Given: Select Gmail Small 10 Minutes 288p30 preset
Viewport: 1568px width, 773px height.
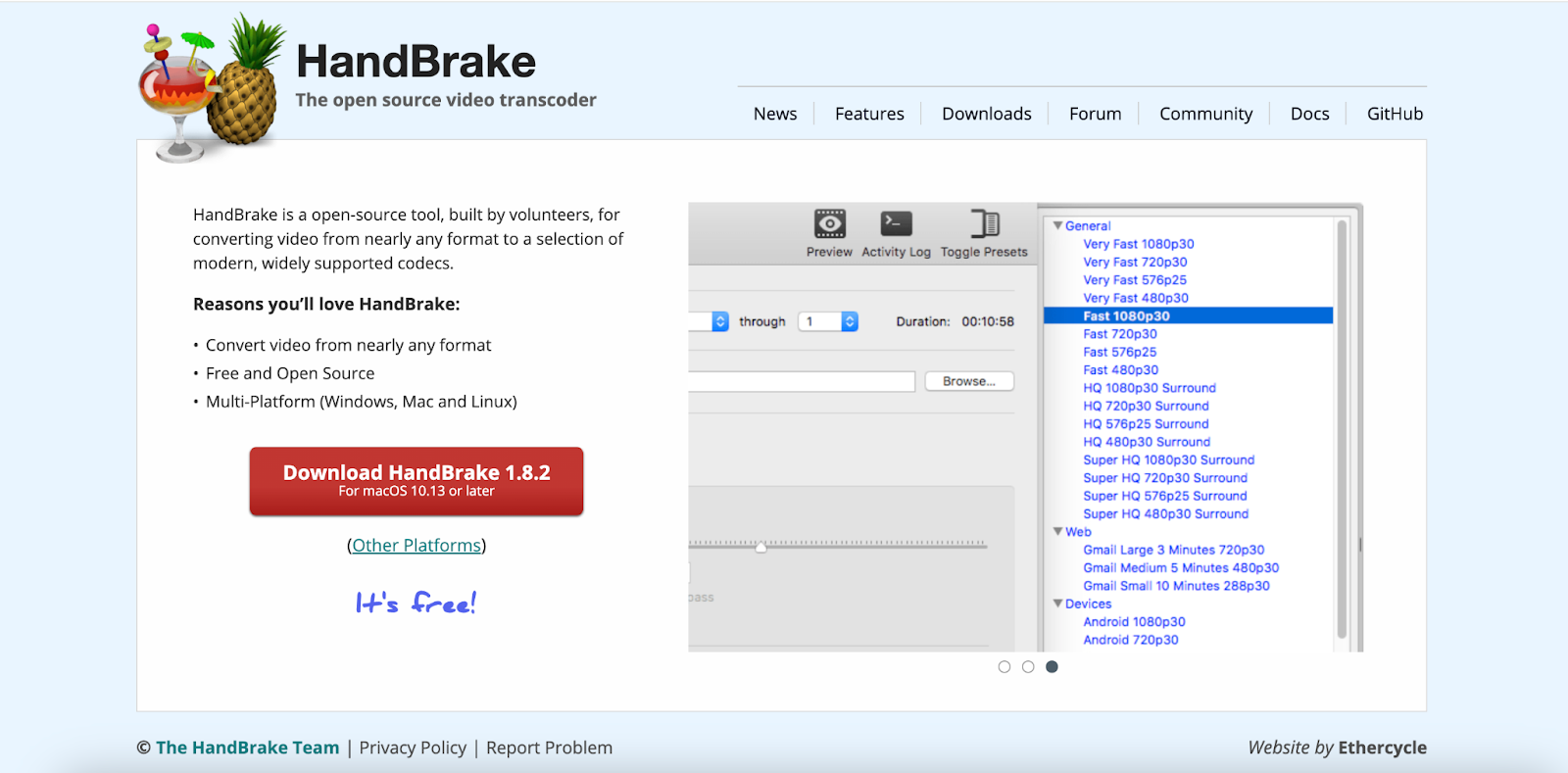Looking at the screenshot, I should [x=1177, y=586].
